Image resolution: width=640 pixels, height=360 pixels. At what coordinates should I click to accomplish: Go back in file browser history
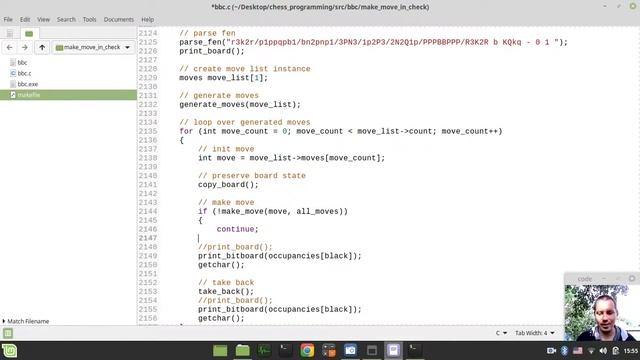pyautogui.click(x=10, y=47)
